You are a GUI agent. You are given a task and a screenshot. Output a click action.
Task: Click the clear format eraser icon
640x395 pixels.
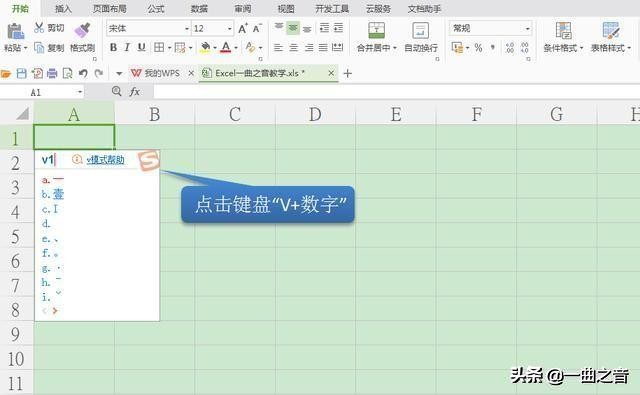coord(250,48)
